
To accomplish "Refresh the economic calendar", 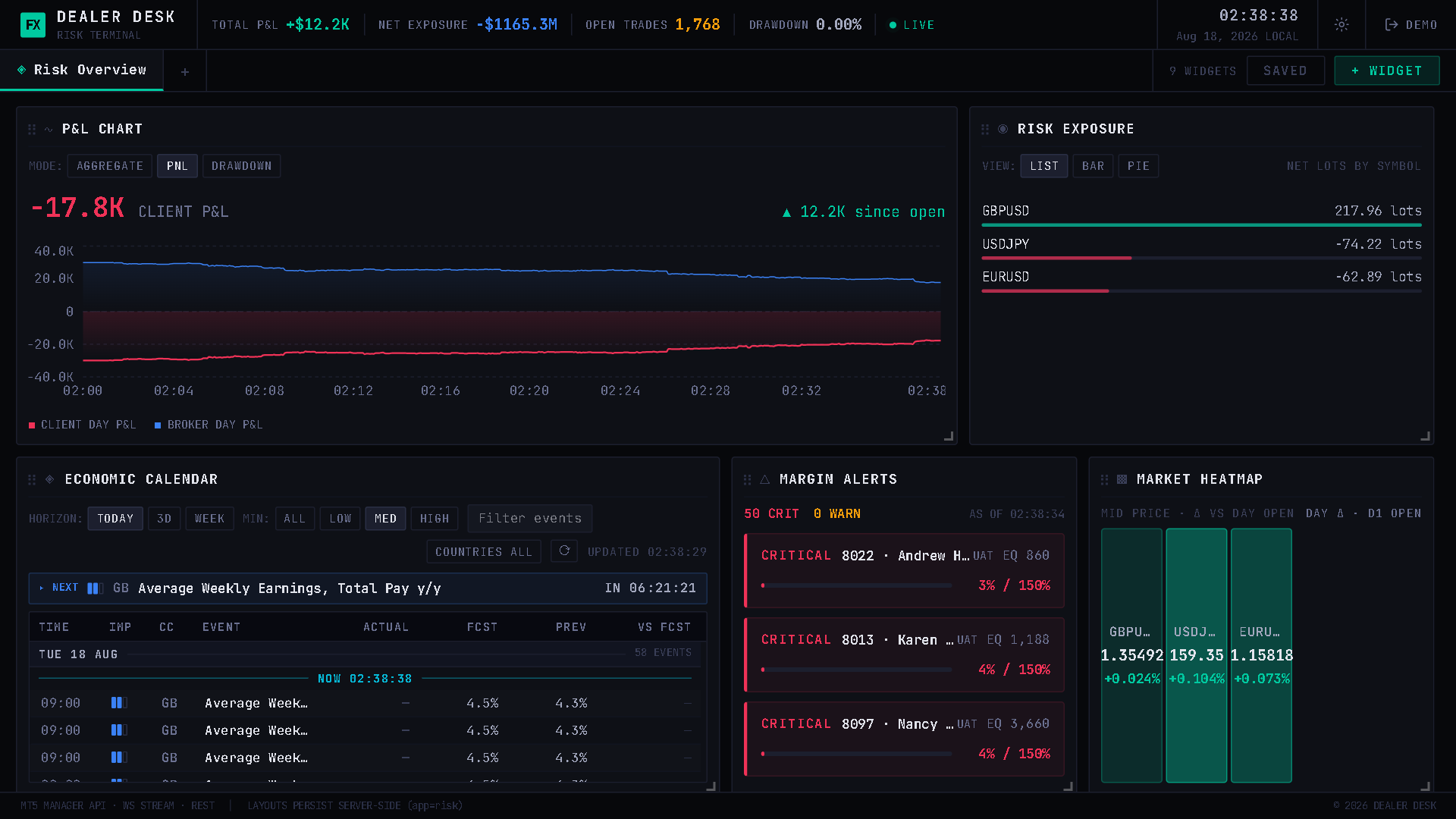I will (564, 551).
